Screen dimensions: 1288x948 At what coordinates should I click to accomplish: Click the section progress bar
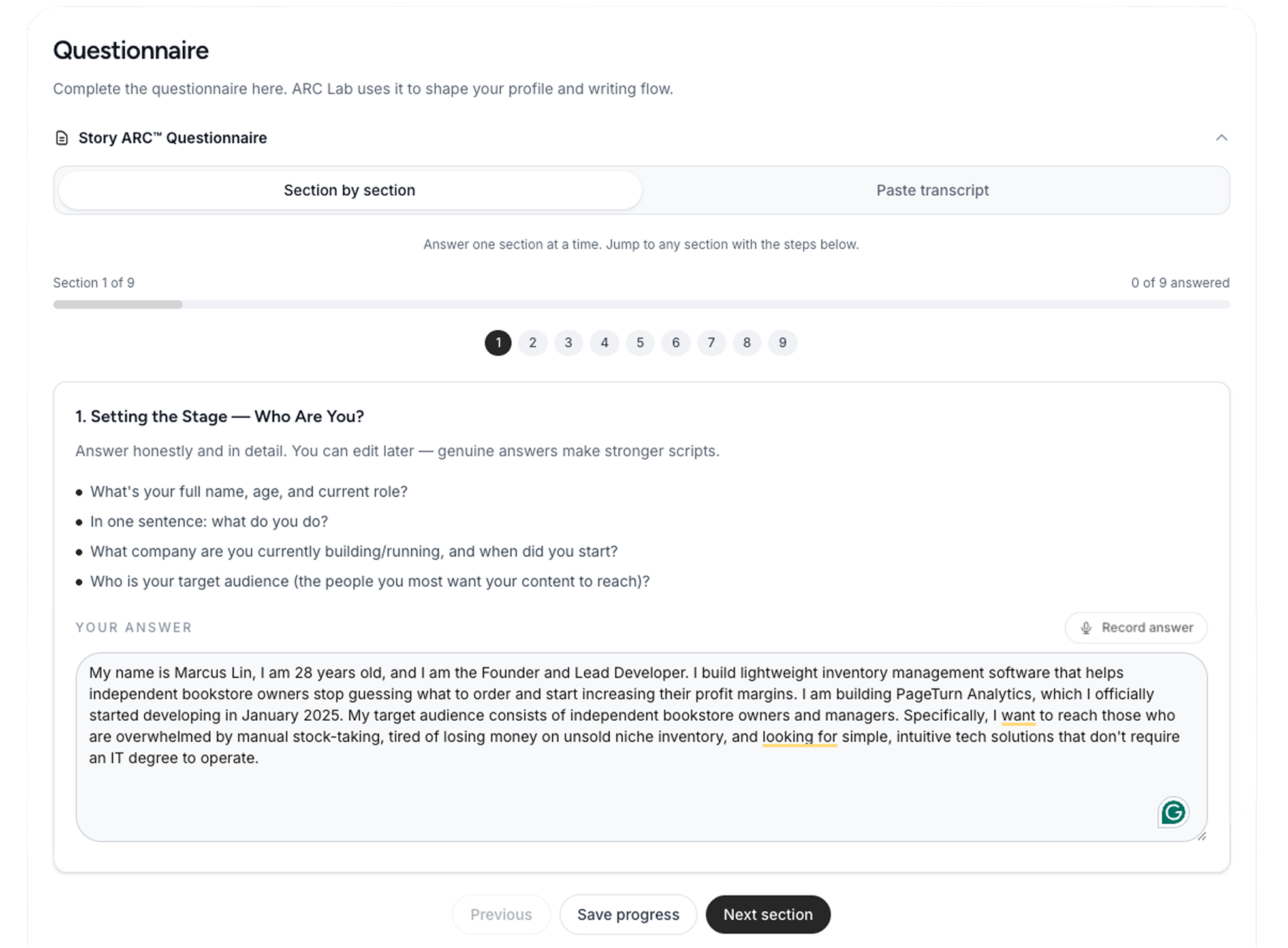pos(641,305)
